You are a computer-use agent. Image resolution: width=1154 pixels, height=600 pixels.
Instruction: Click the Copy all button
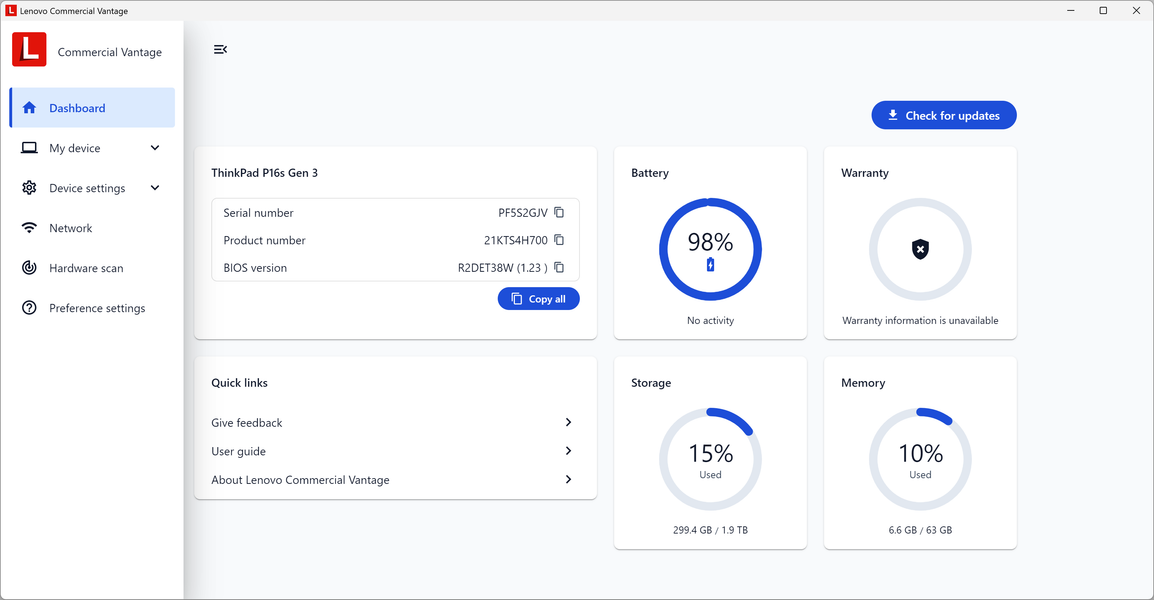538,298
